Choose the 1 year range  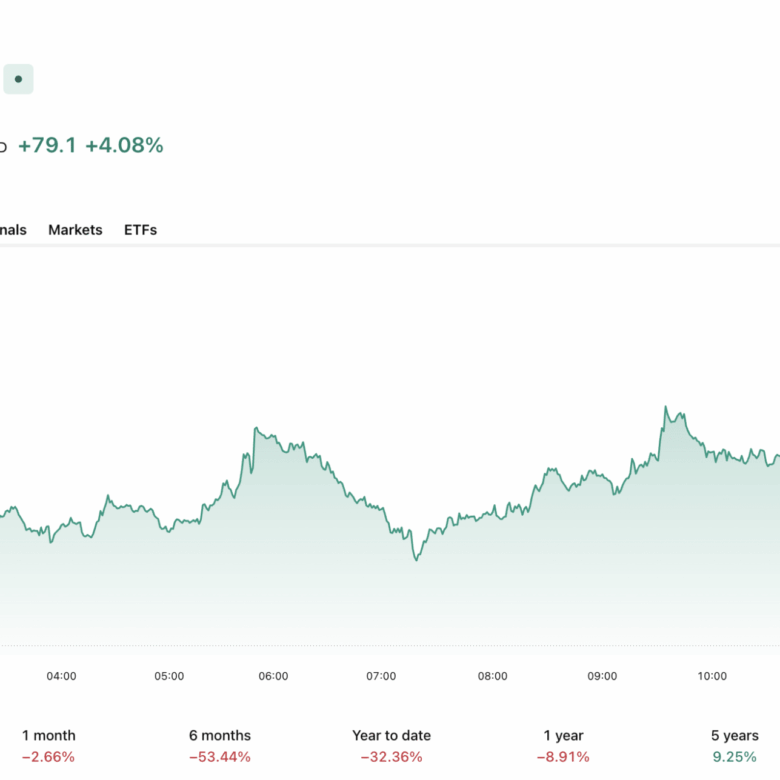coord(562,735)
